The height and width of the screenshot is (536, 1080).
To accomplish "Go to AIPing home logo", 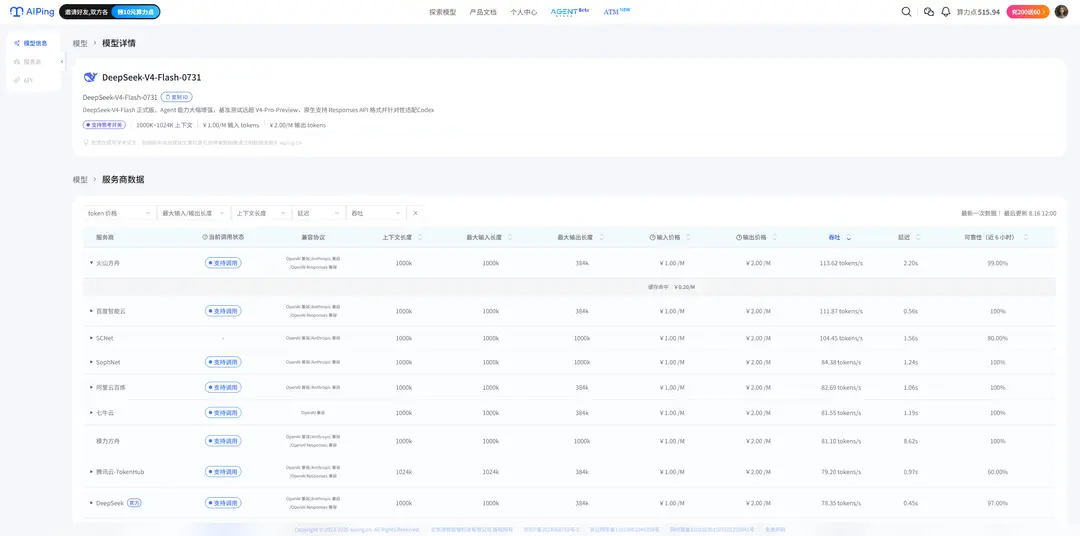I will tap(32, 12).
